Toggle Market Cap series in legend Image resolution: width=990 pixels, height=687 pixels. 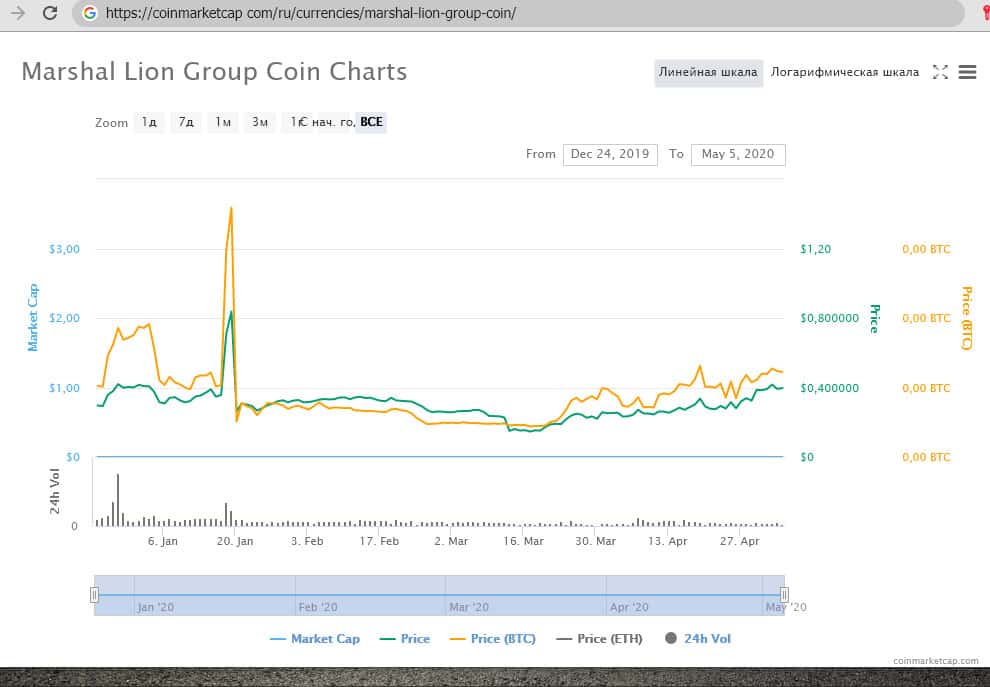point(315,638)
